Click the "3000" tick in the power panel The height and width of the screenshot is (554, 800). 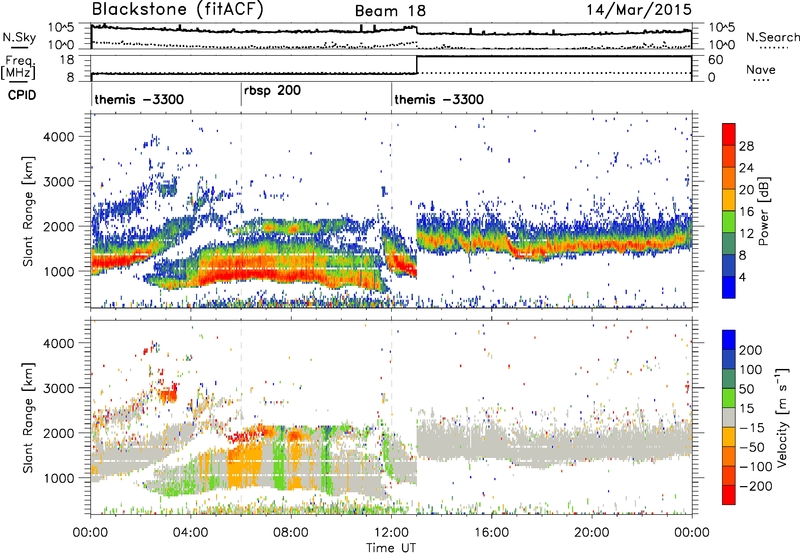coord(58,182)
